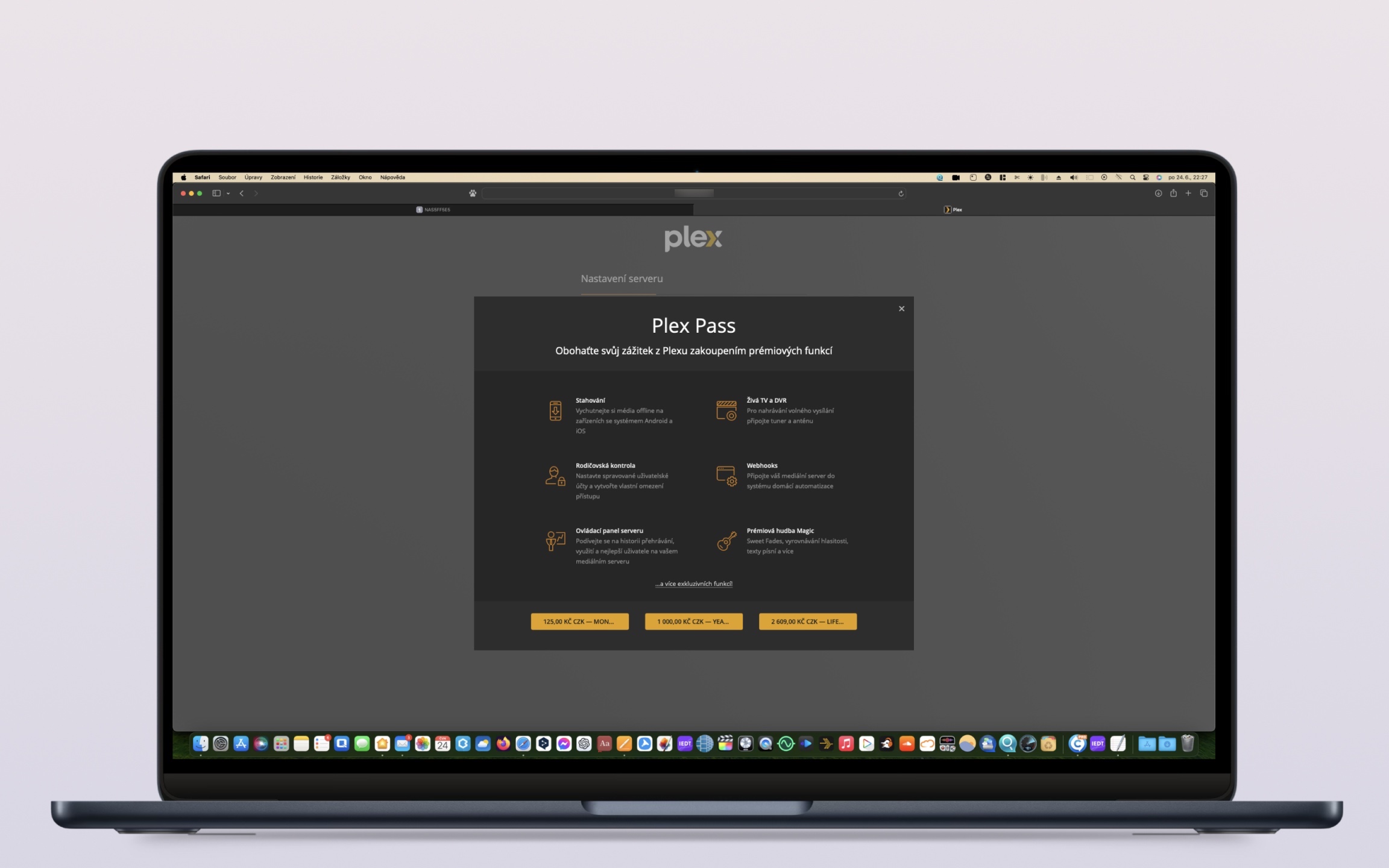The width and height of the screenshot is (1389, 868).
Task: Show Safari downloads icon
Action: (1158, 193)
